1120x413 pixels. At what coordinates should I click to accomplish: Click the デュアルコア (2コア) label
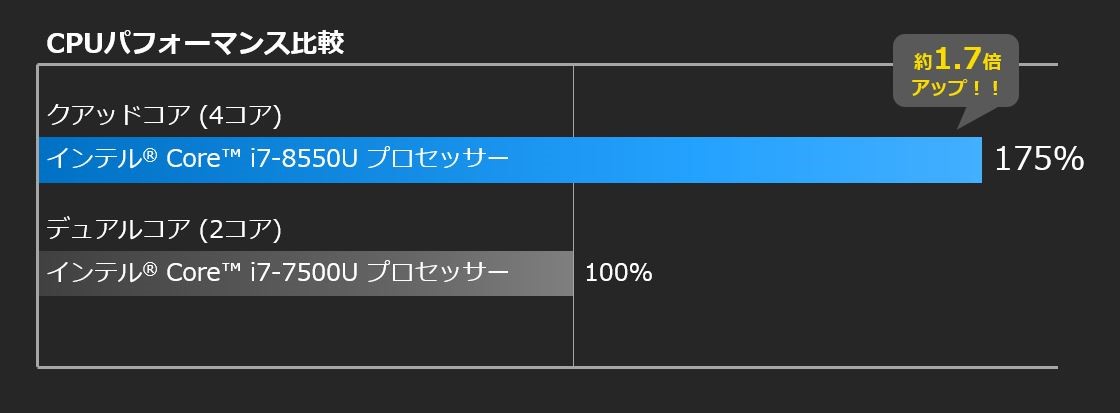click(164, 229)
